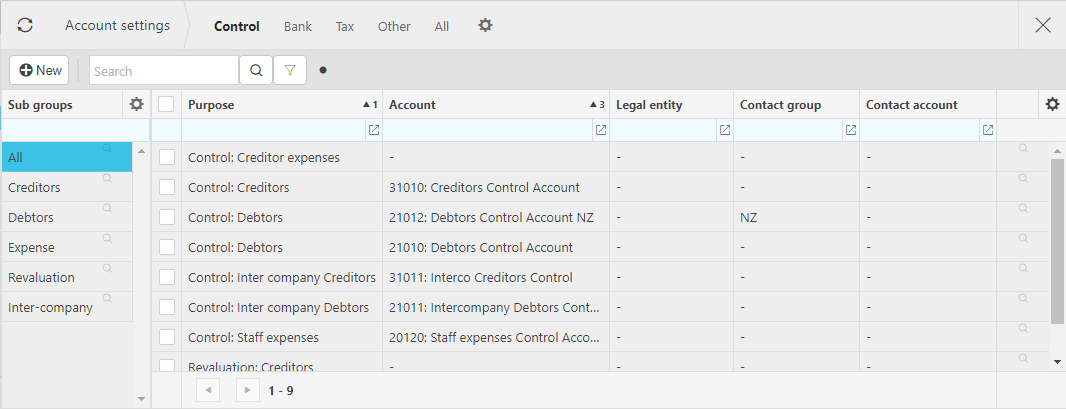Switch to the Control tab

coord(237,26)
